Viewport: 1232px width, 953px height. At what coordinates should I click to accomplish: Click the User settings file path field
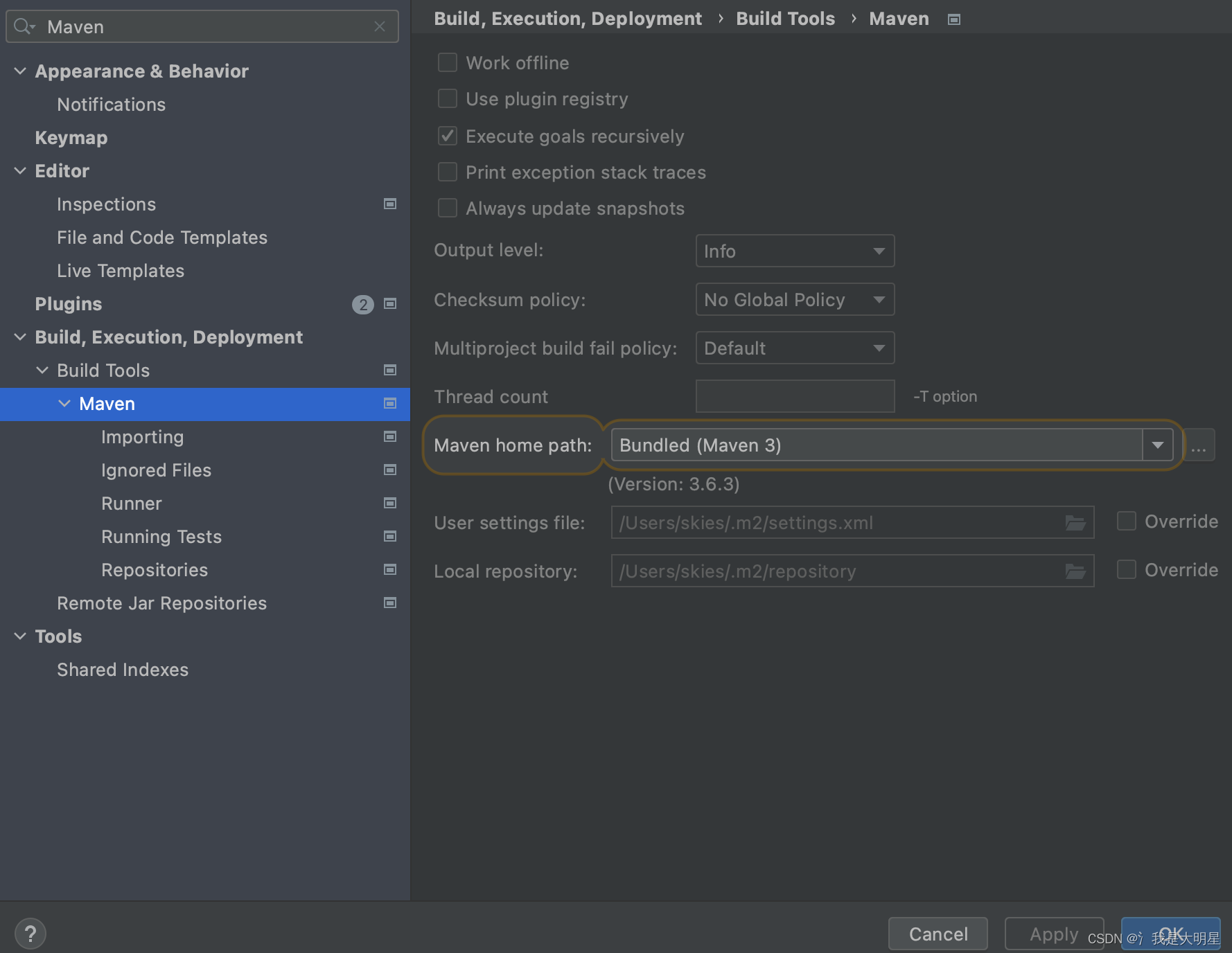[x=852, y=522]
